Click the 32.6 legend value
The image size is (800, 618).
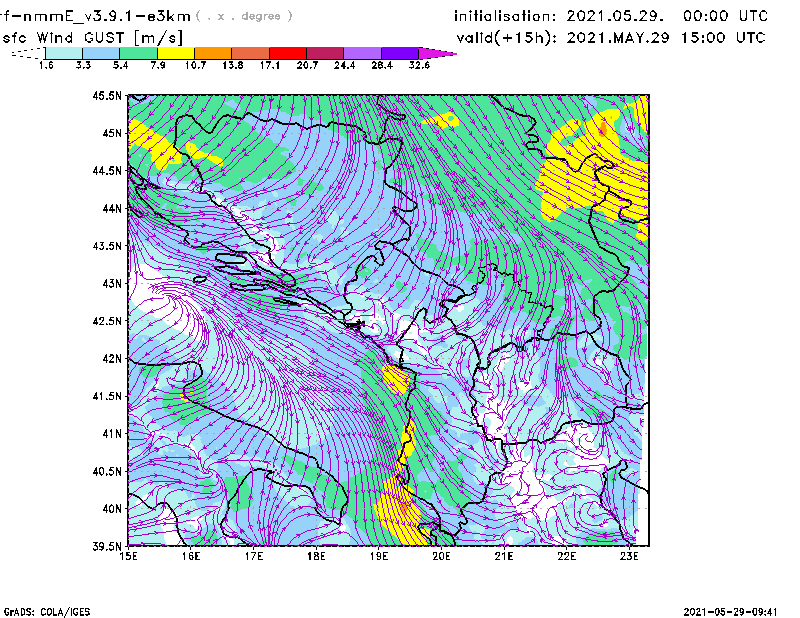[419, 65]
